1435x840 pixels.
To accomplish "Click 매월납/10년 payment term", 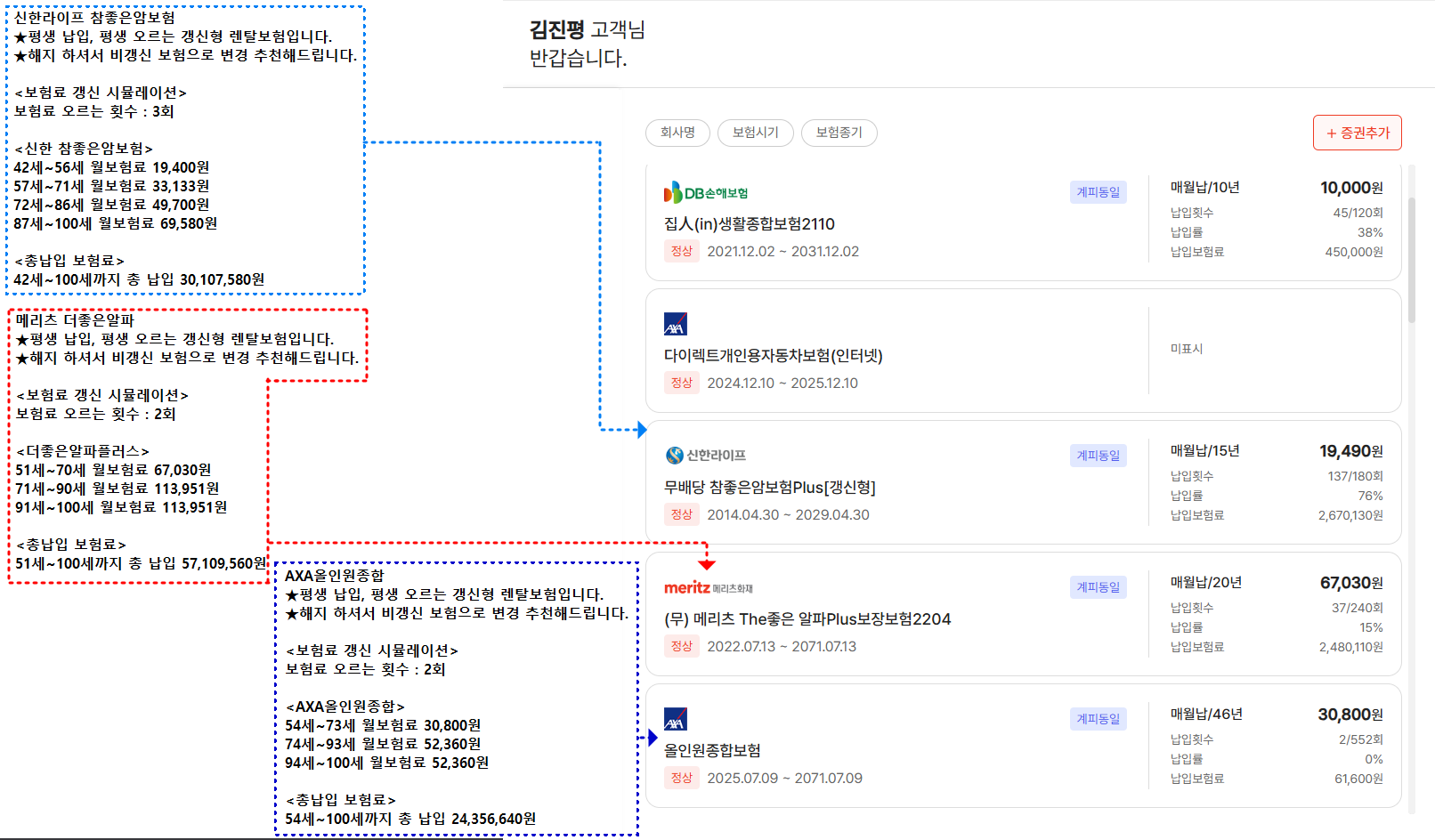I will 1205,188.
